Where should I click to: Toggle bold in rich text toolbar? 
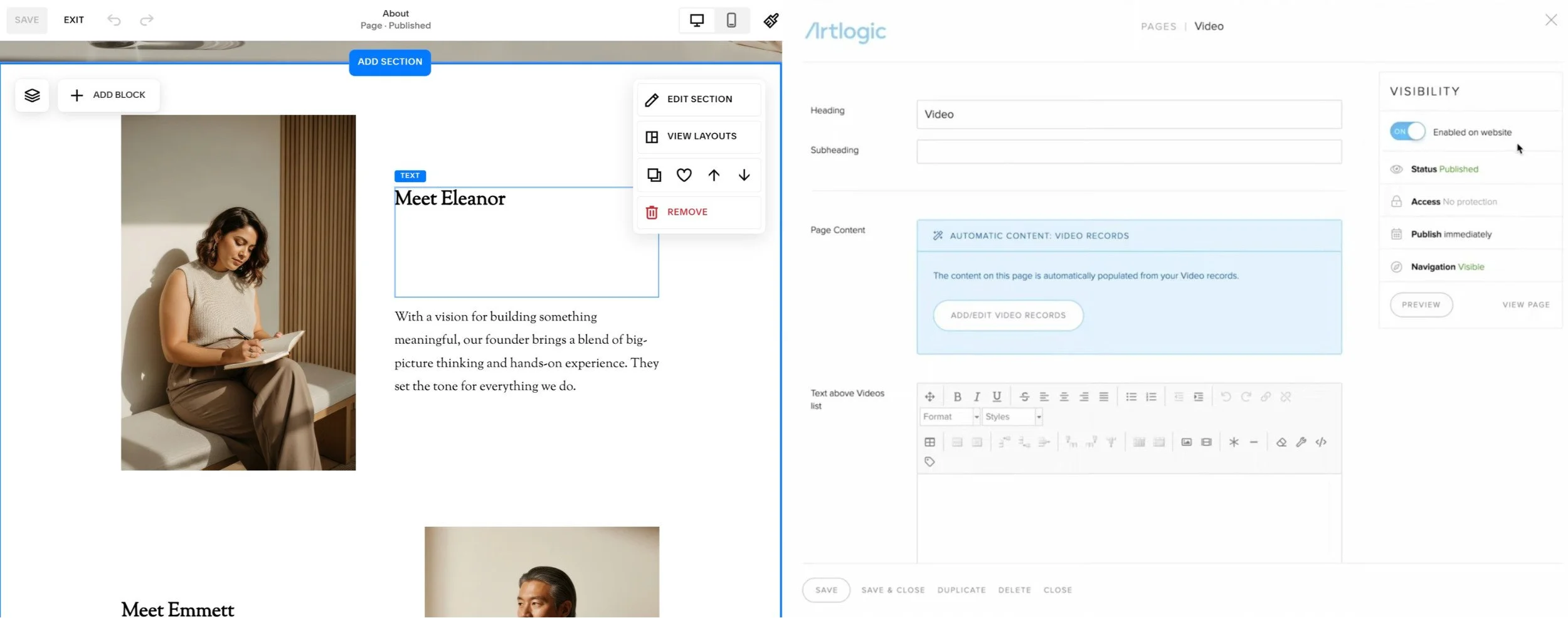[x=957, y=397]
